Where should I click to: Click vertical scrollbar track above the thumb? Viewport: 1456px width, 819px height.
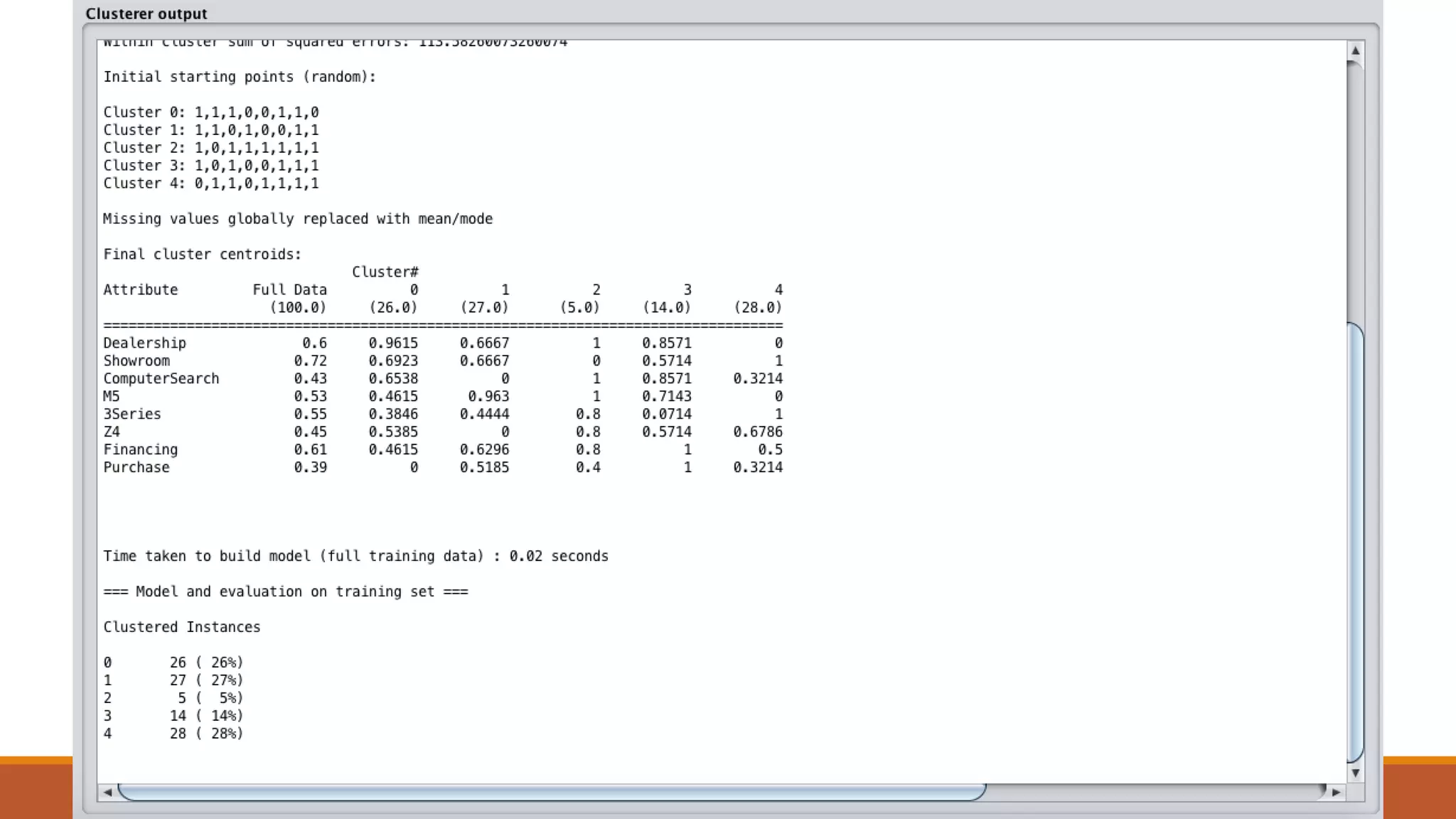1355,192
